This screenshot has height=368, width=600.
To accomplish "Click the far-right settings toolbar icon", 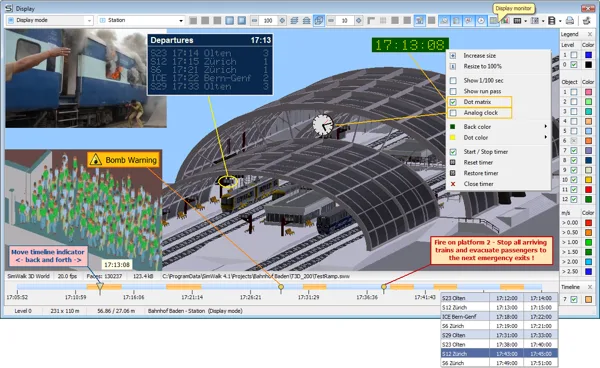I will coord(587,21).
